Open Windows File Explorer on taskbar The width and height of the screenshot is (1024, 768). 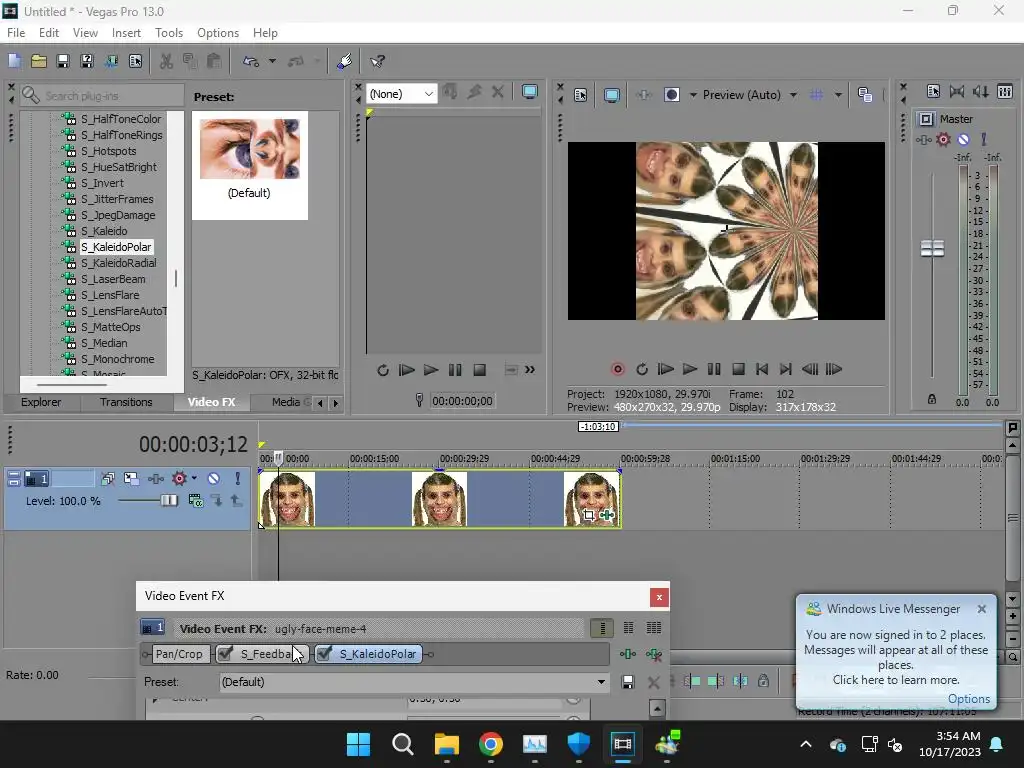tap(447, 744)
